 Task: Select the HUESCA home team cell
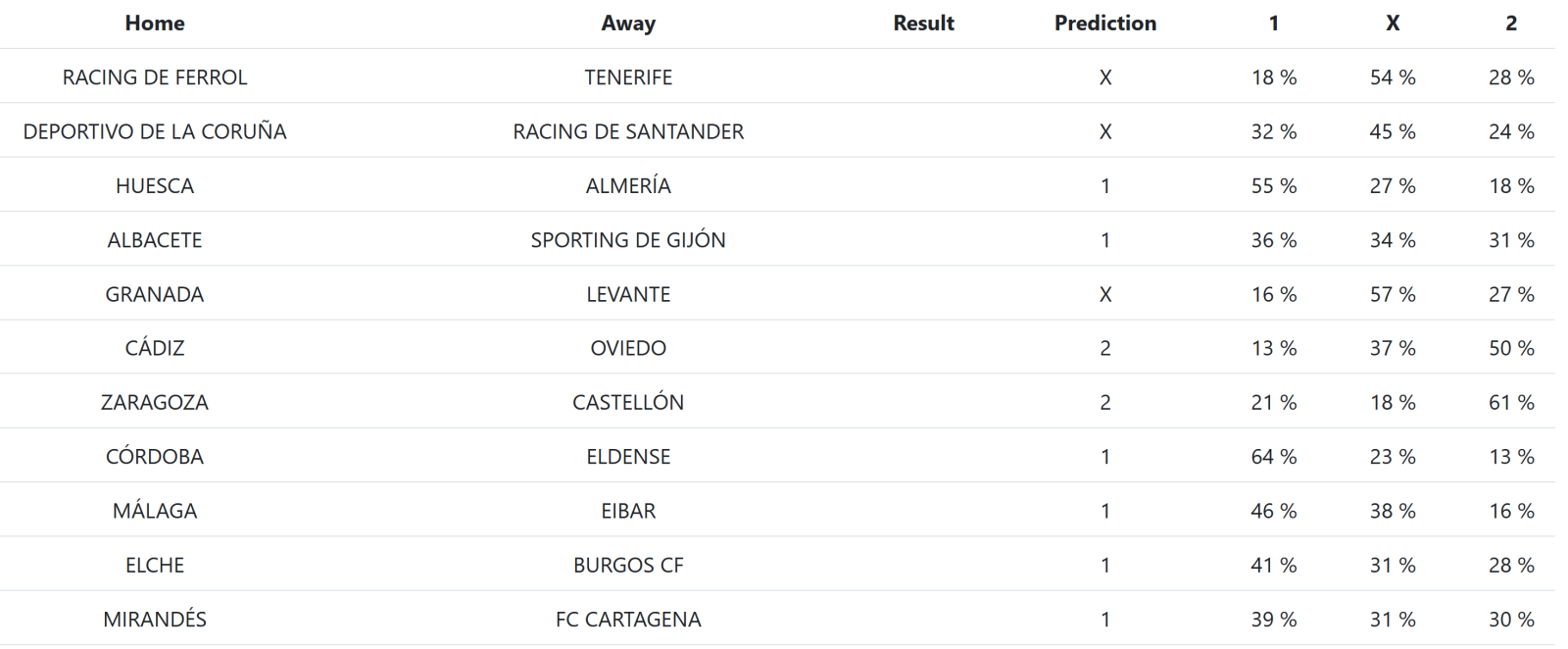point(155,185)
